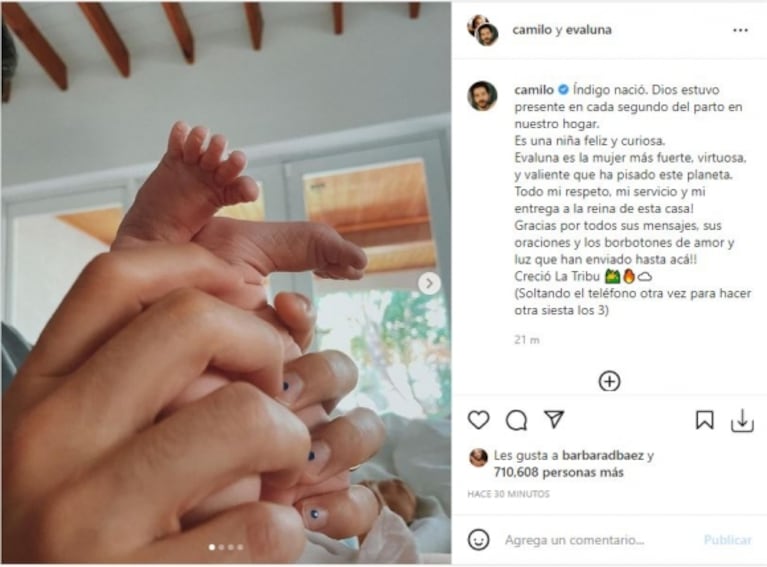767x567 pixels.
Task: View barbaradbaez profile from likes
Action: (603, 455)
